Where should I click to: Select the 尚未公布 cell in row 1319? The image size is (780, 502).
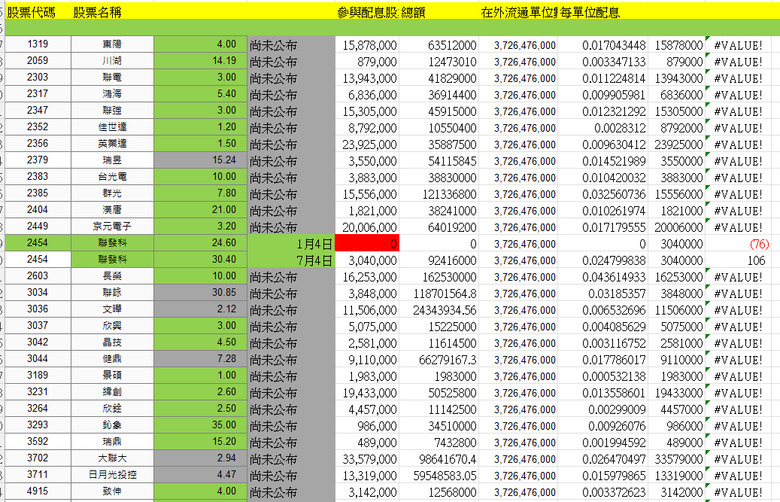(291, 45)
